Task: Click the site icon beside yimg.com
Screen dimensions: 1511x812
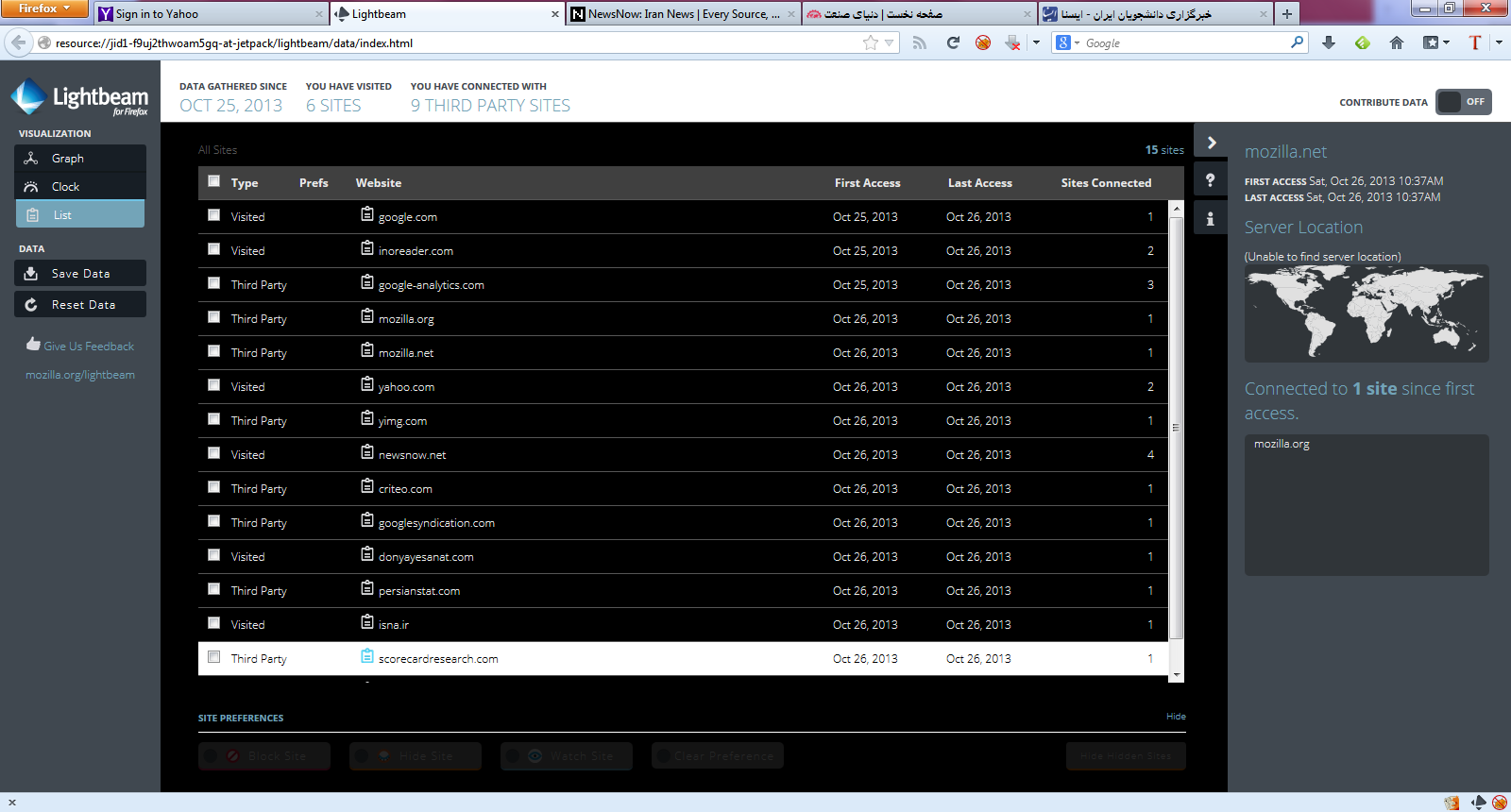Action: pos(367,418)
